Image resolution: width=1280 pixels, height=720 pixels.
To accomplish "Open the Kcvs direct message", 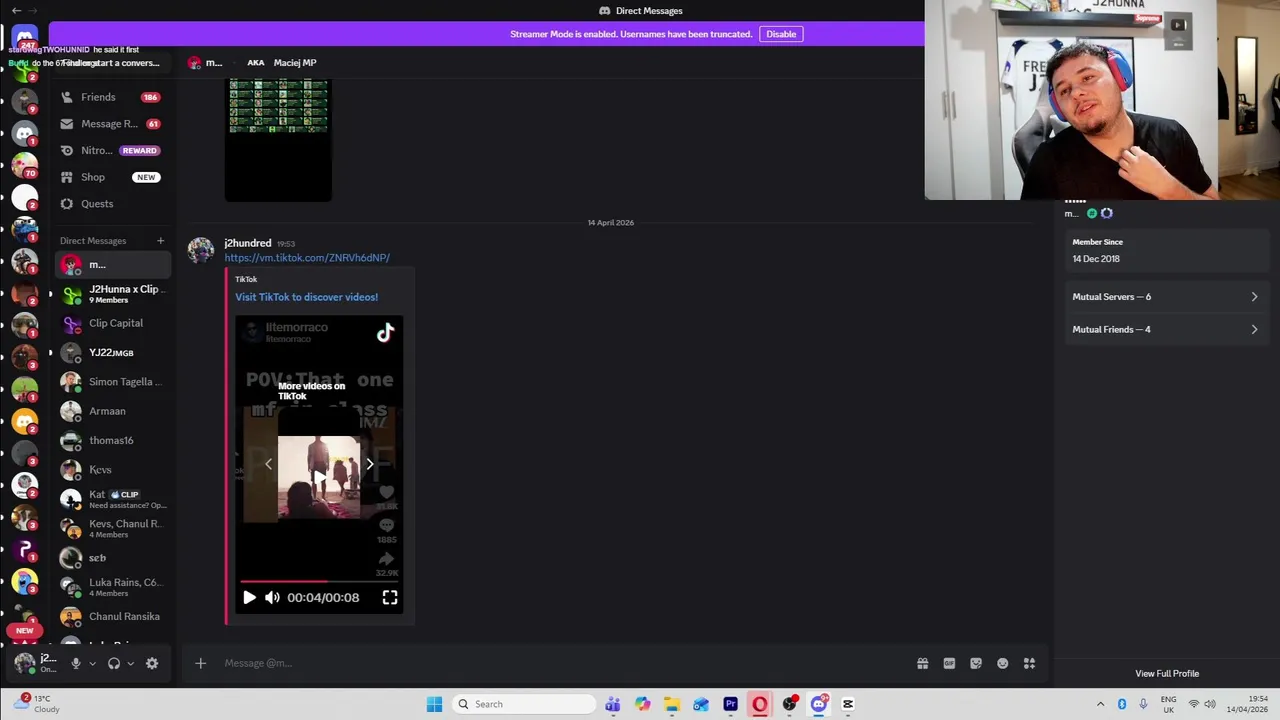I will [x=112, y=470].
